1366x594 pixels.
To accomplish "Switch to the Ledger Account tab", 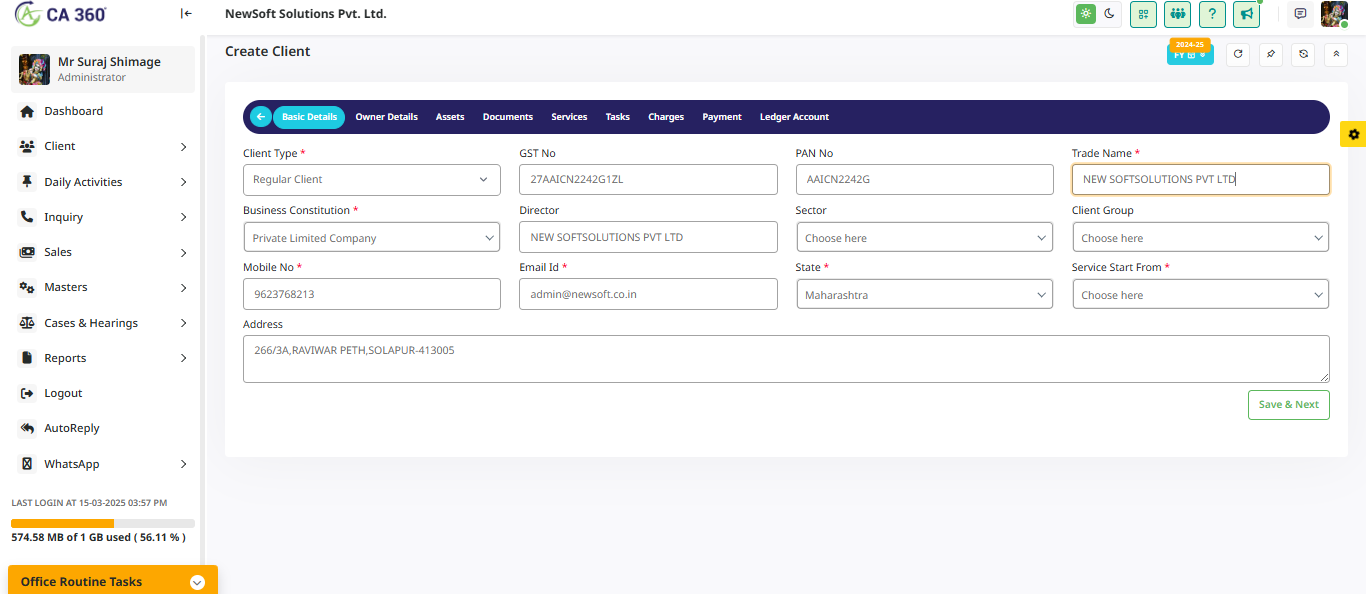I will pos(794,117).
